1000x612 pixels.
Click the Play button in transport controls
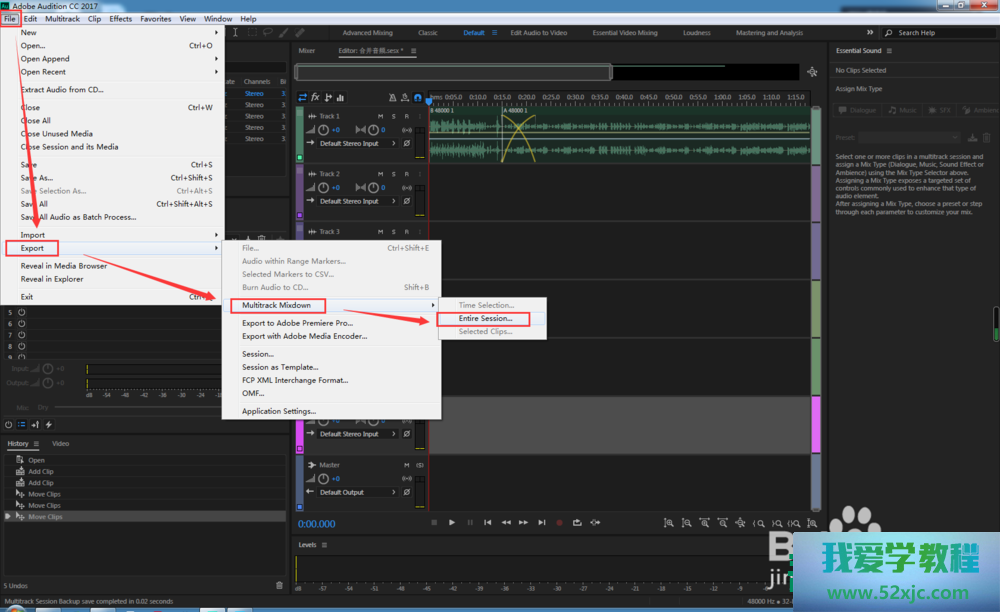click(452, 522)
